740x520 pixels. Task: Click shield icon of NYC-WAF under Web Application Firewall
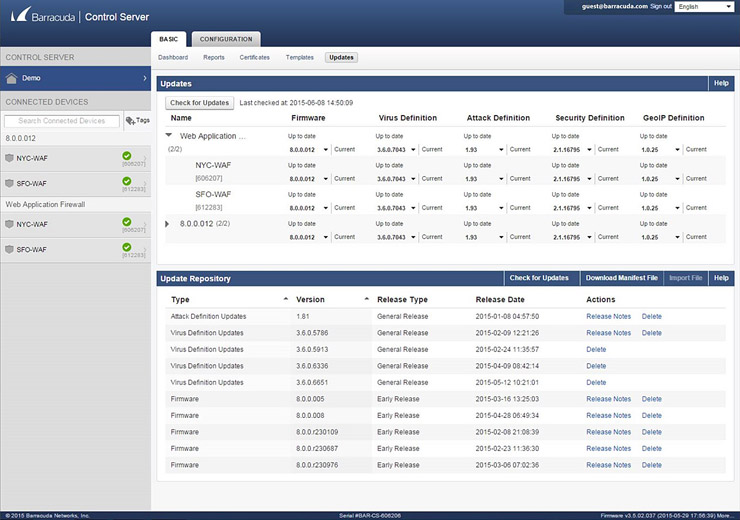pos(10,224)
